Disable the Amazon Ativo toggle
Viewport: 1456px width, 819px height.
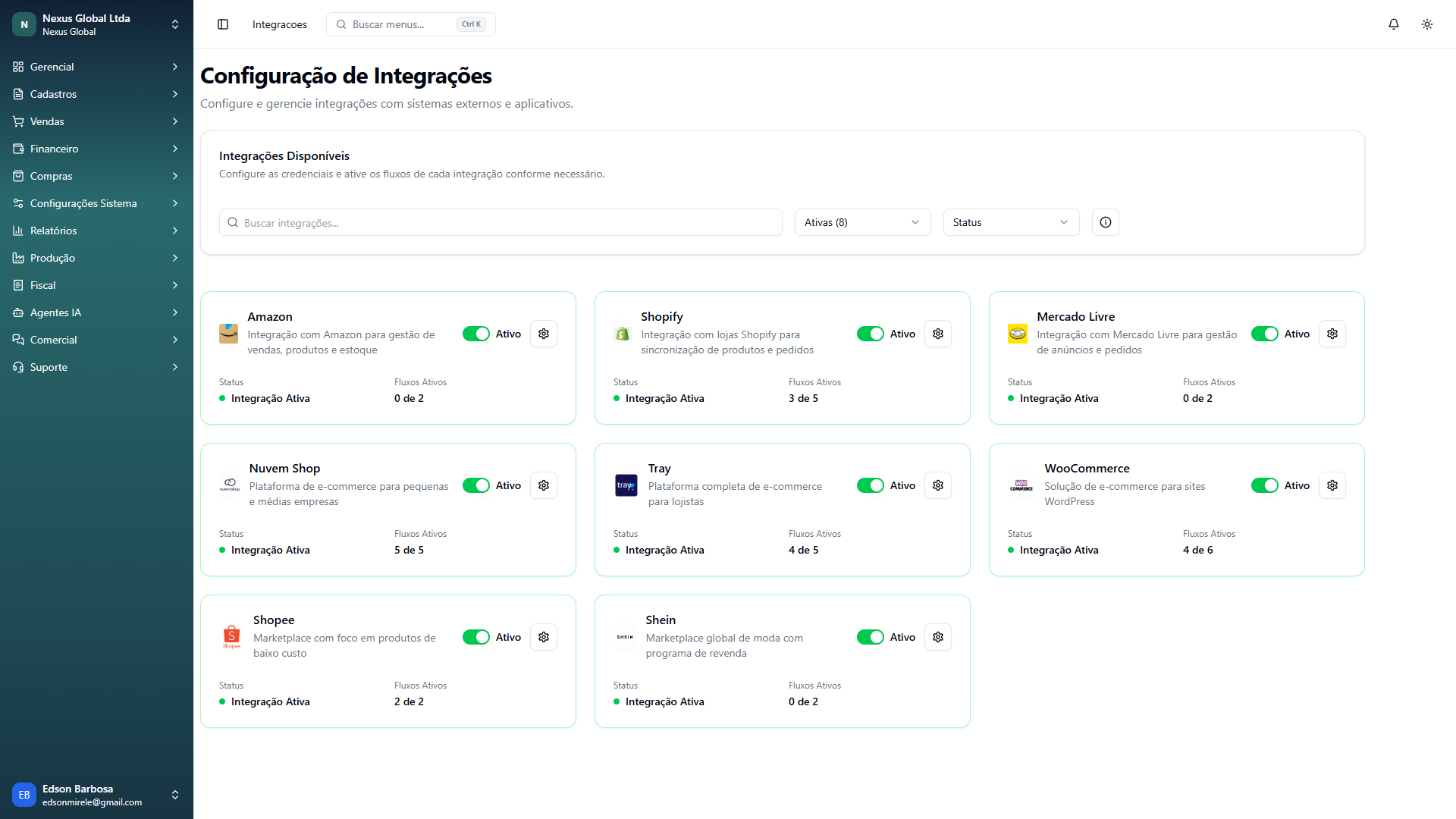point(476,334)
